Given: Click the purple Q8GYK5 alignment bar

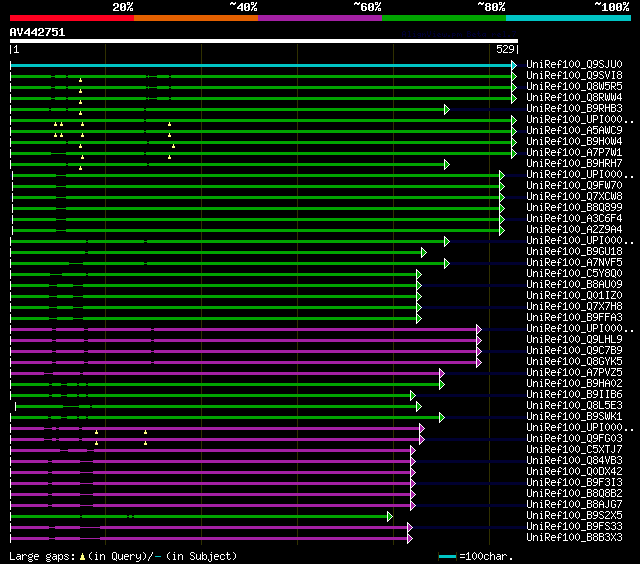Looking at the screenshot, I should pos(244,362).
